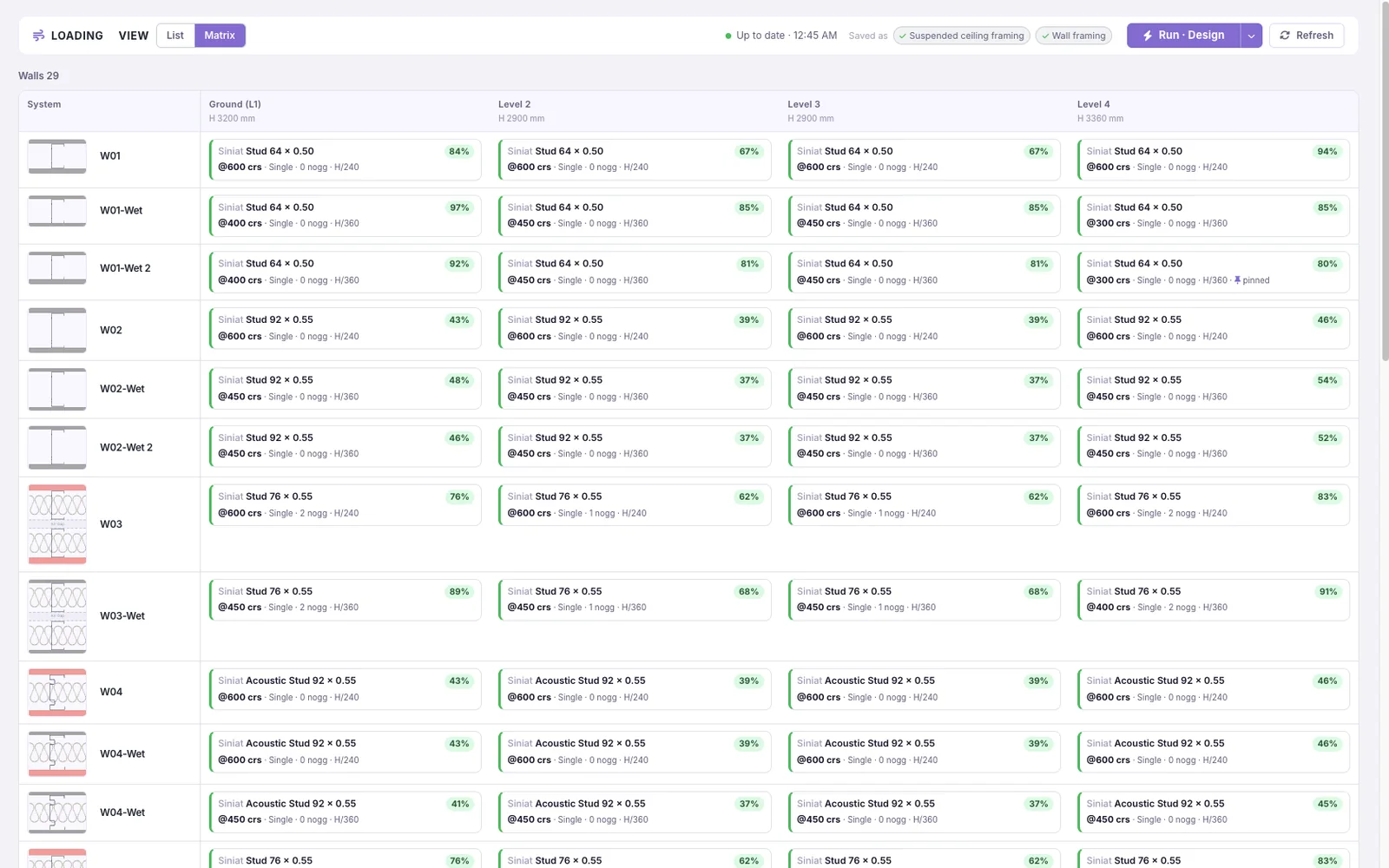Open W02-Wet 2 wall section thumbnail

[x=57, y=448]
